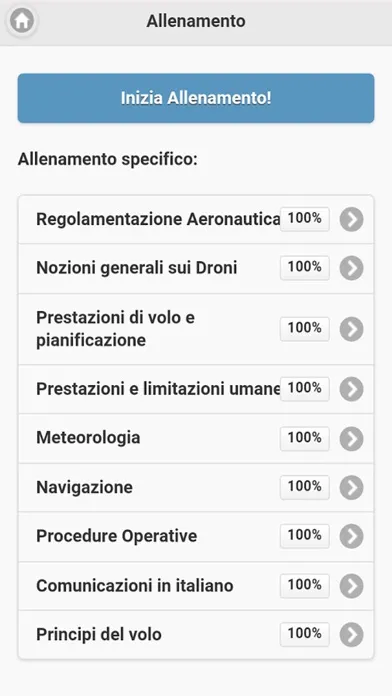Expand Principi del volo chevron
This screenshot has width=392, height=696.
[x=351, y=635]
